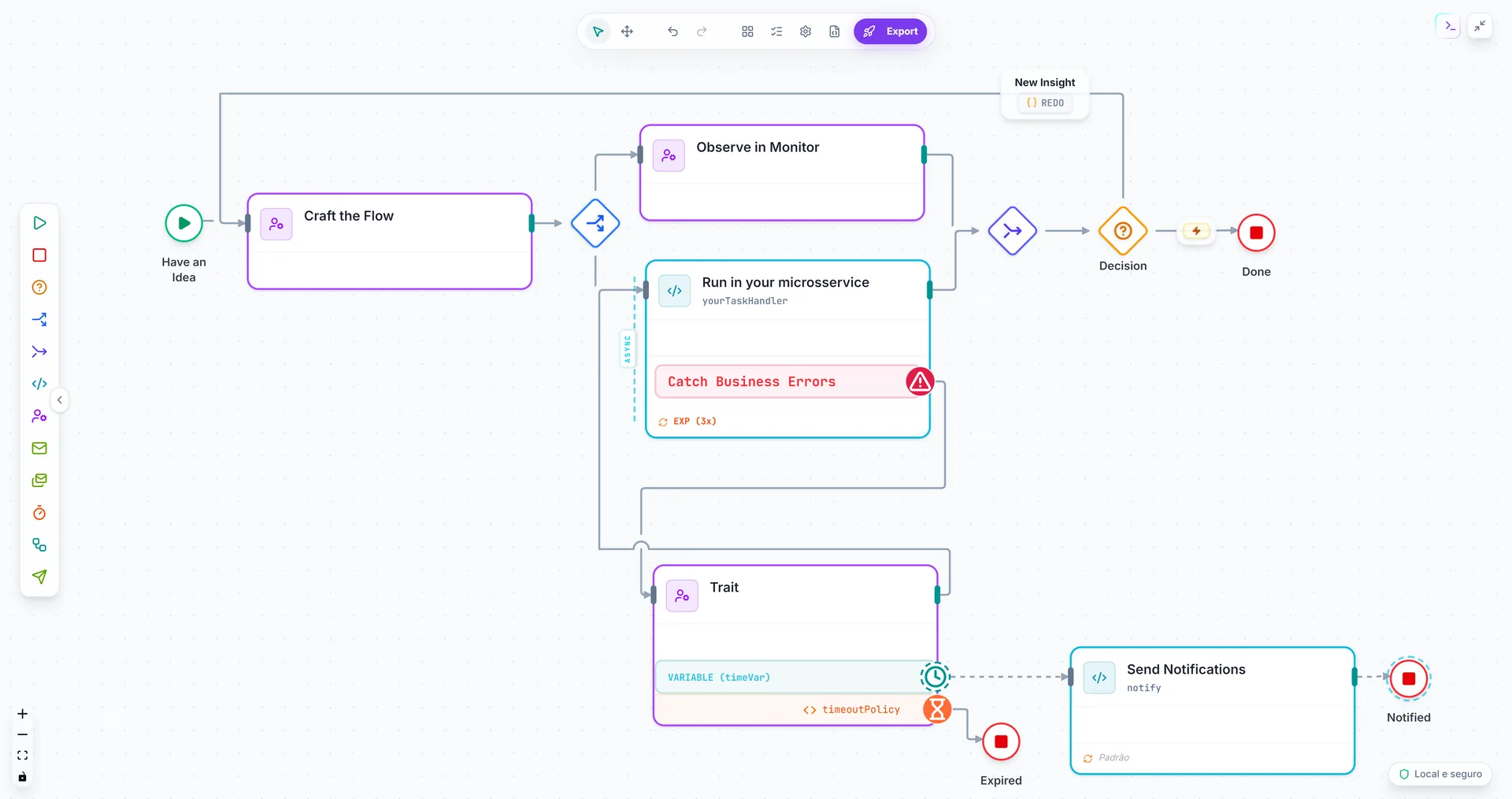The width and height of the screenshot is (1512, 799).
Task: Open the file code document icon
Action: (x=835, y=32)
